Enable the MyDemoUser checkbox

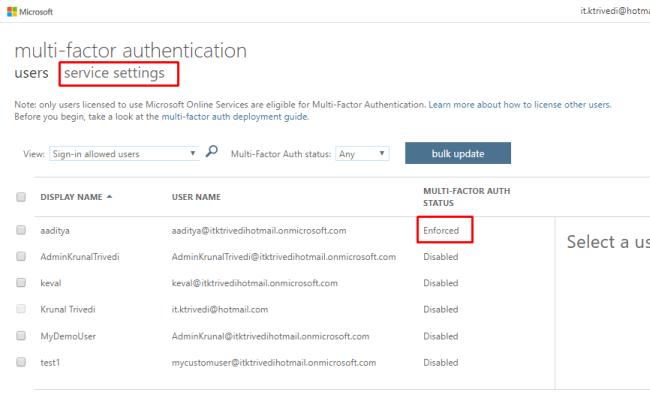tap(20, 336)
